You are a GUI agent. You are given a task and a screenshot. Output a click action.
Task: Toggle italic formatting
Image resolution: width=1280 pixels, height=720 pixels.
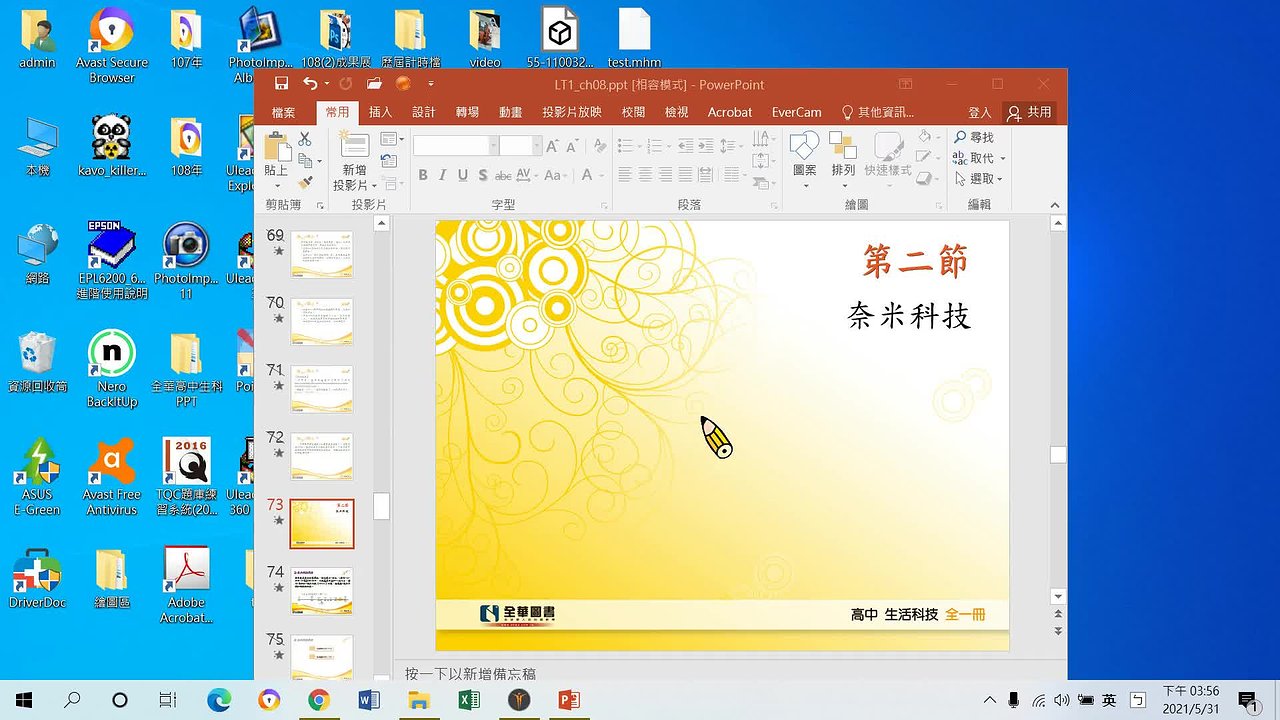[443, 175]
